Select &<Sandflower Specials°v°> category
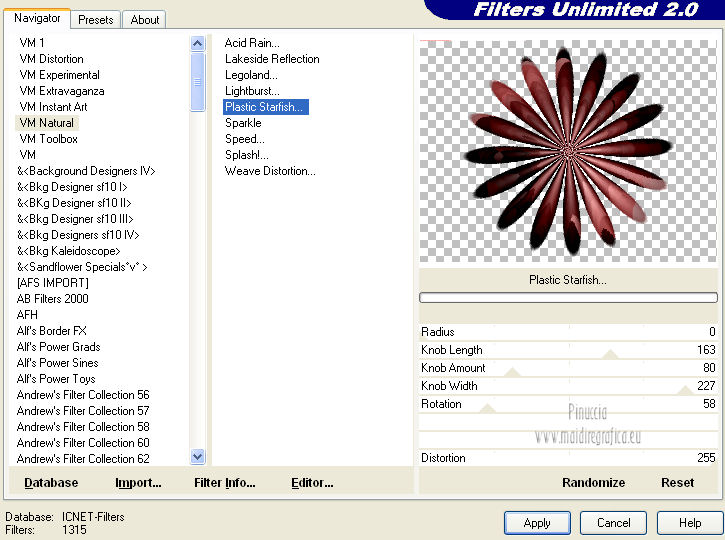725x540 pixels. click(82, 267)
